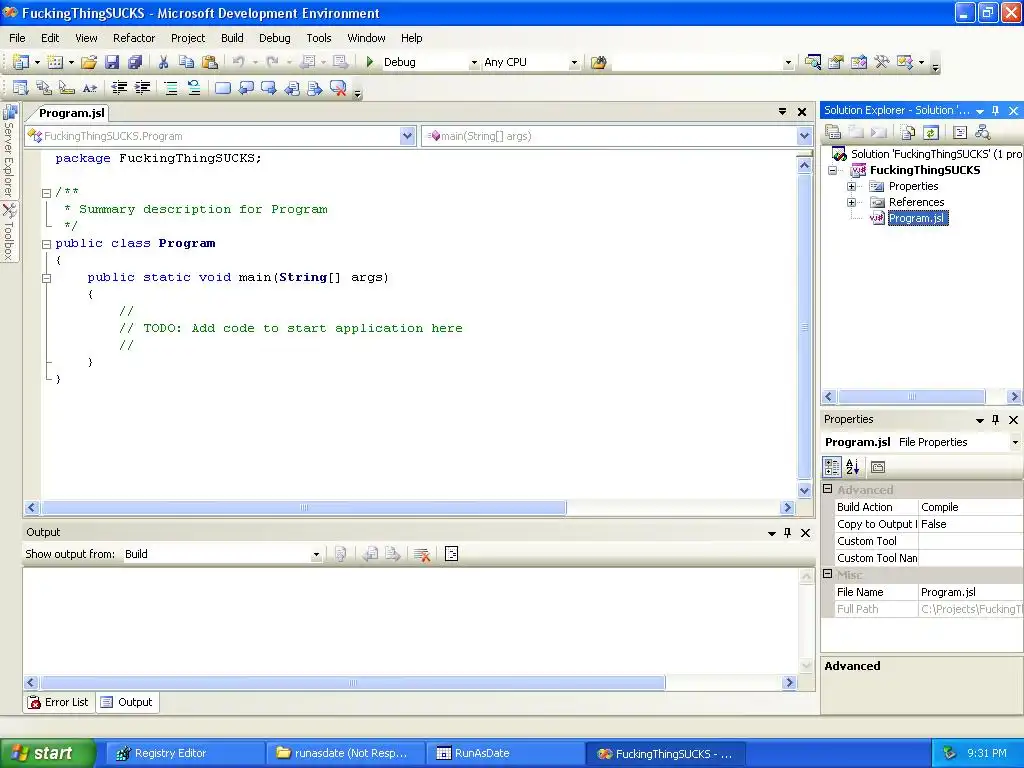Viewport: 1024px width, 768px height.
Task: Open the Debug configuration dropdown
Action: coord(474,63)
